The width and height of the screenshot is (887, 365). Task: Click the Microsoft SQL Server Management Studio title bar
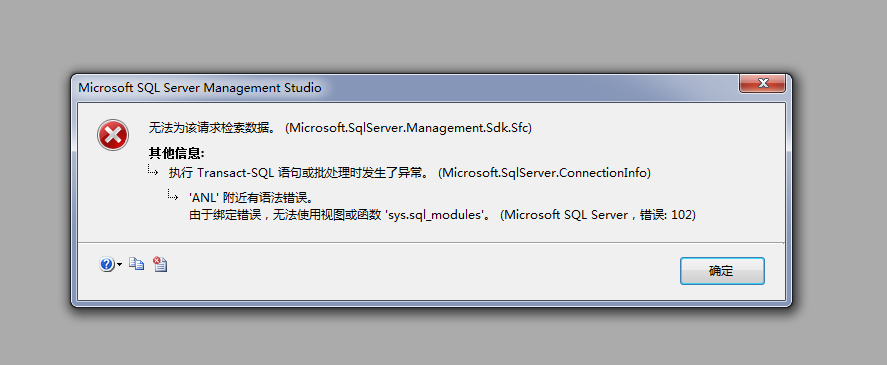(x=396, y=88)
